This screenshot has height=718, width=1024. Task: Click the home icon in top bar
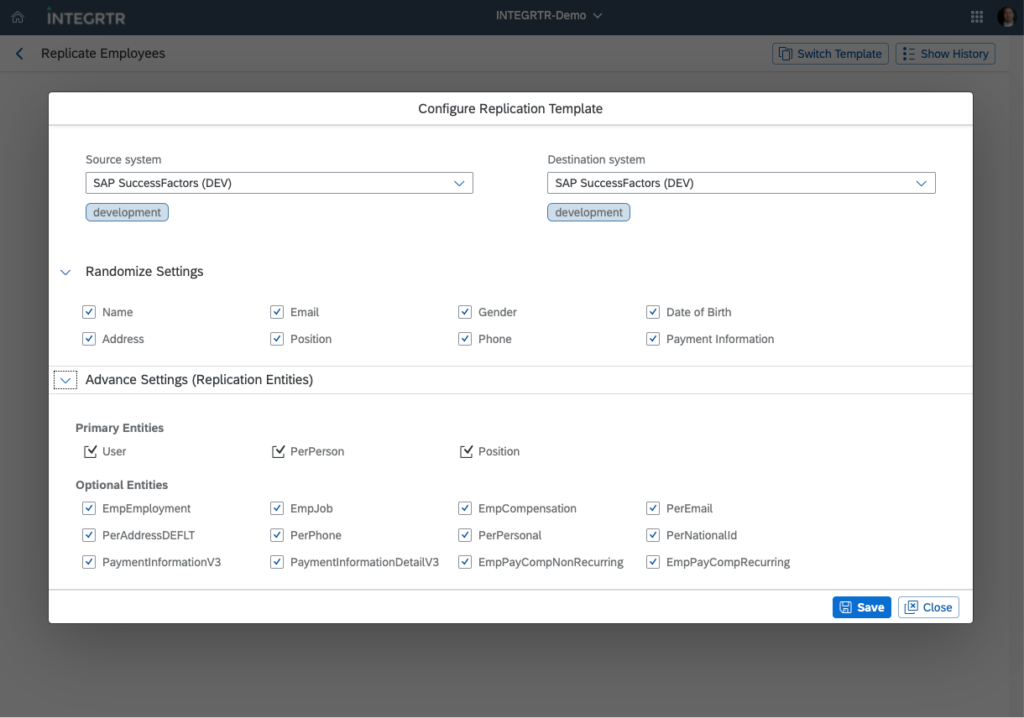[17, 17]
